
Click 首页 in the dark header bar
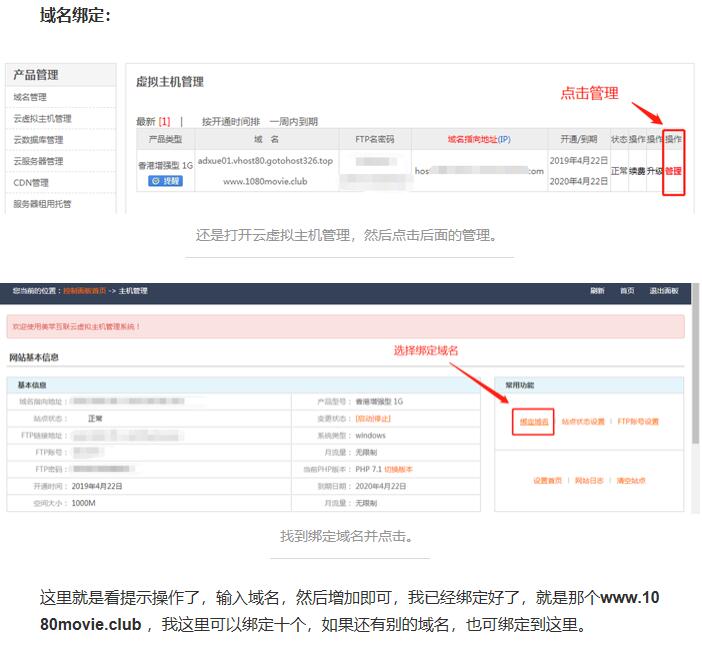(627, 291)
